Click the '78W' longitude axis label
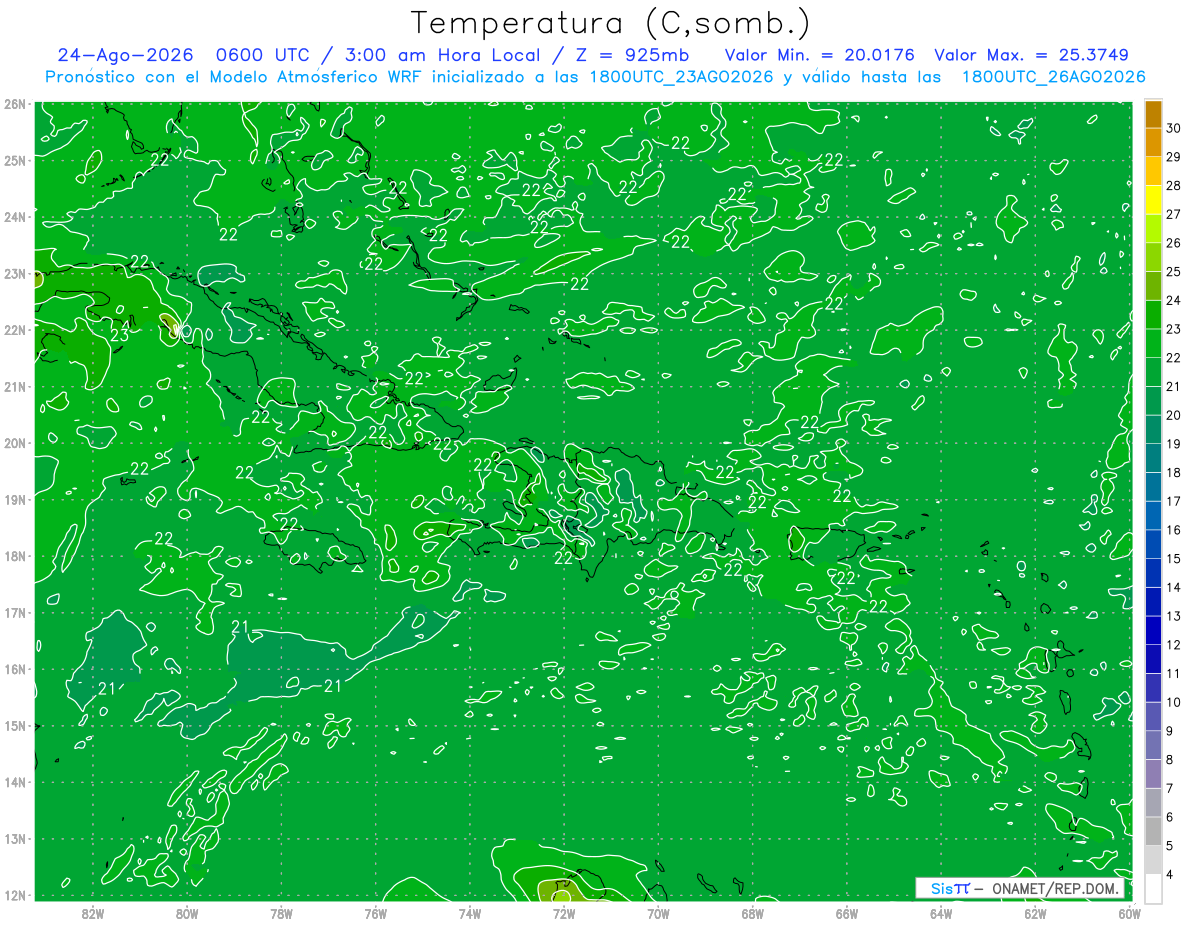This screenshot has width=1200, height=927. coord(281,913)
